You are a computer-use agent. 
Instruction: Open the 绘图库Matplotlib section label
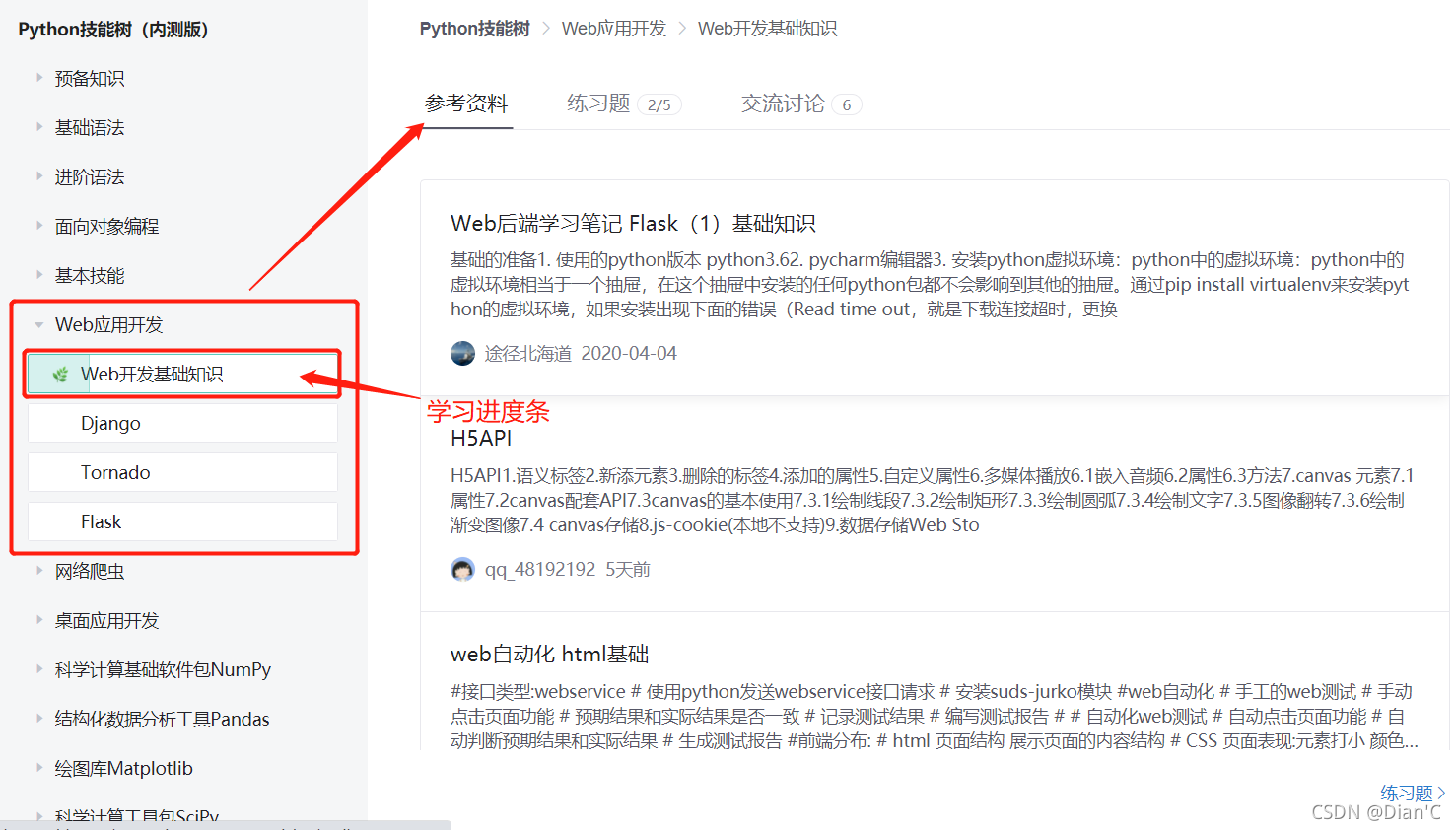(124, 768)
